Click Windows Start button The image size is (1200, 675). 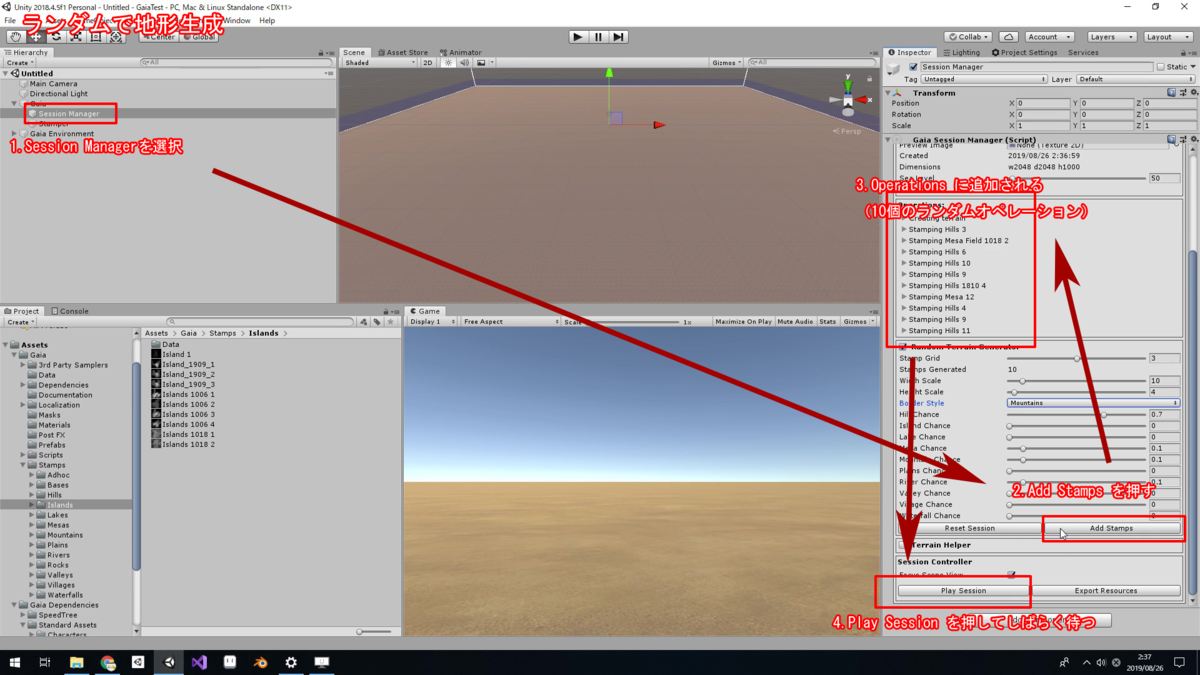point(16,662)
